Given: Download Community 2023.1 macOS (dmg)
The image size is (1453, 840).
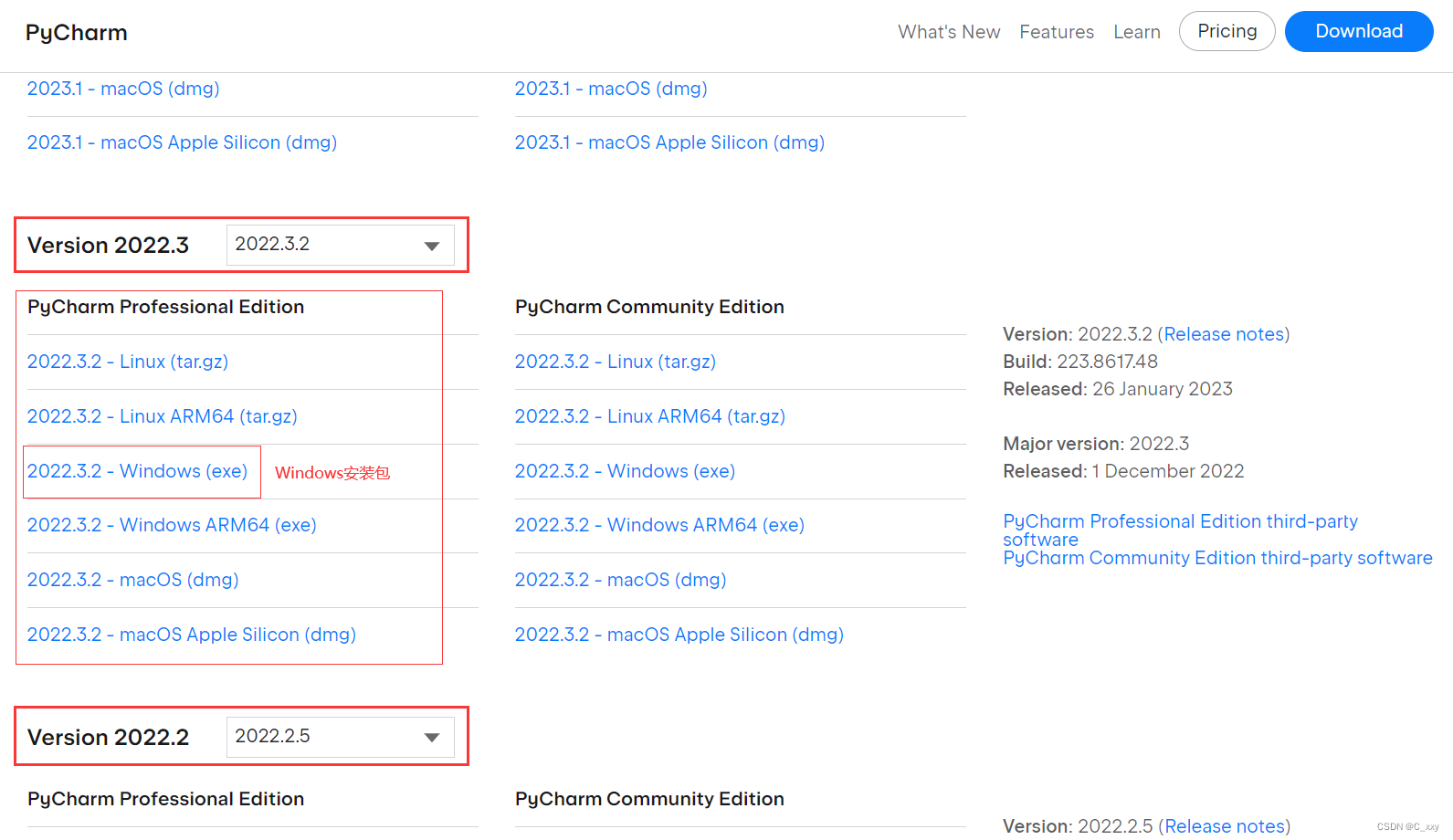Looking at the screenshot, I should click(x=611, y=89).
